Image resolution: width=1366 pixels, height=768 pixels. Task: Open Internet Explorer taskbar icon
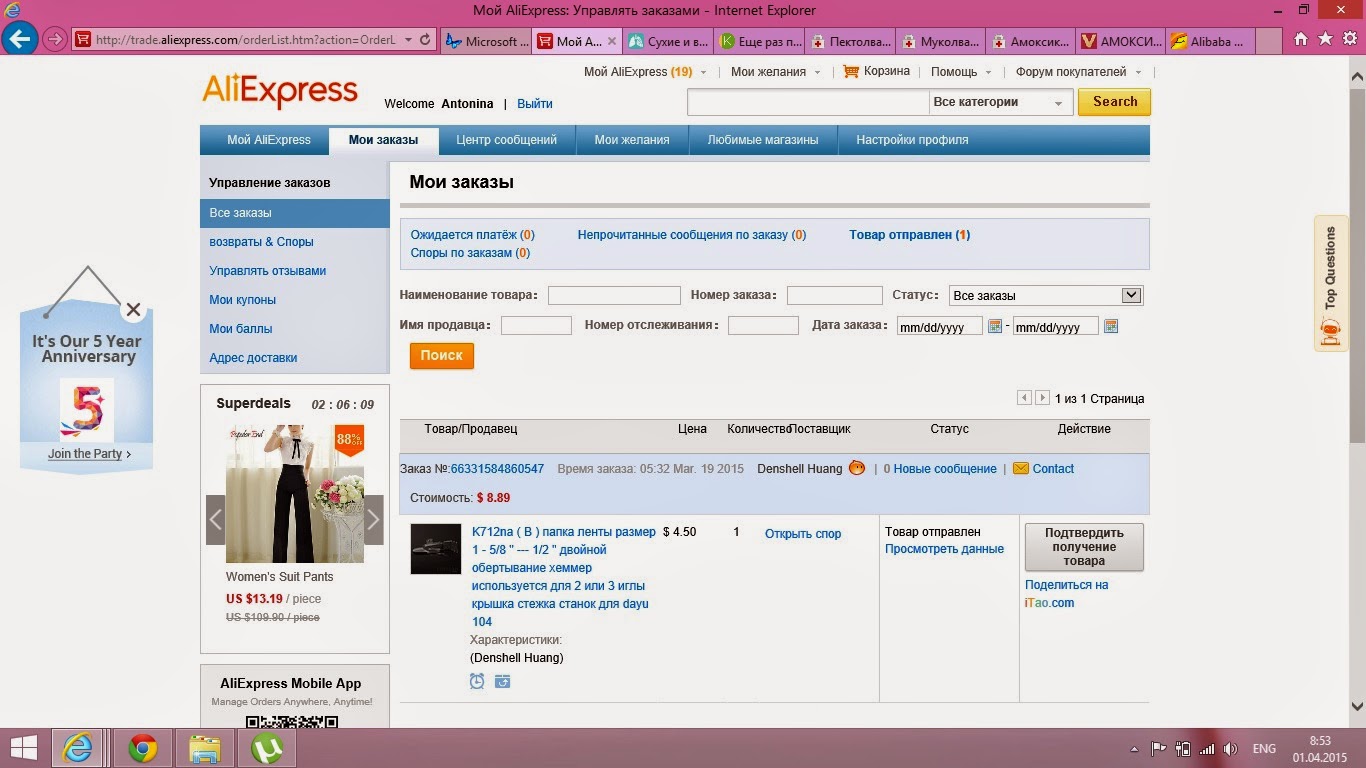[78, 748]
